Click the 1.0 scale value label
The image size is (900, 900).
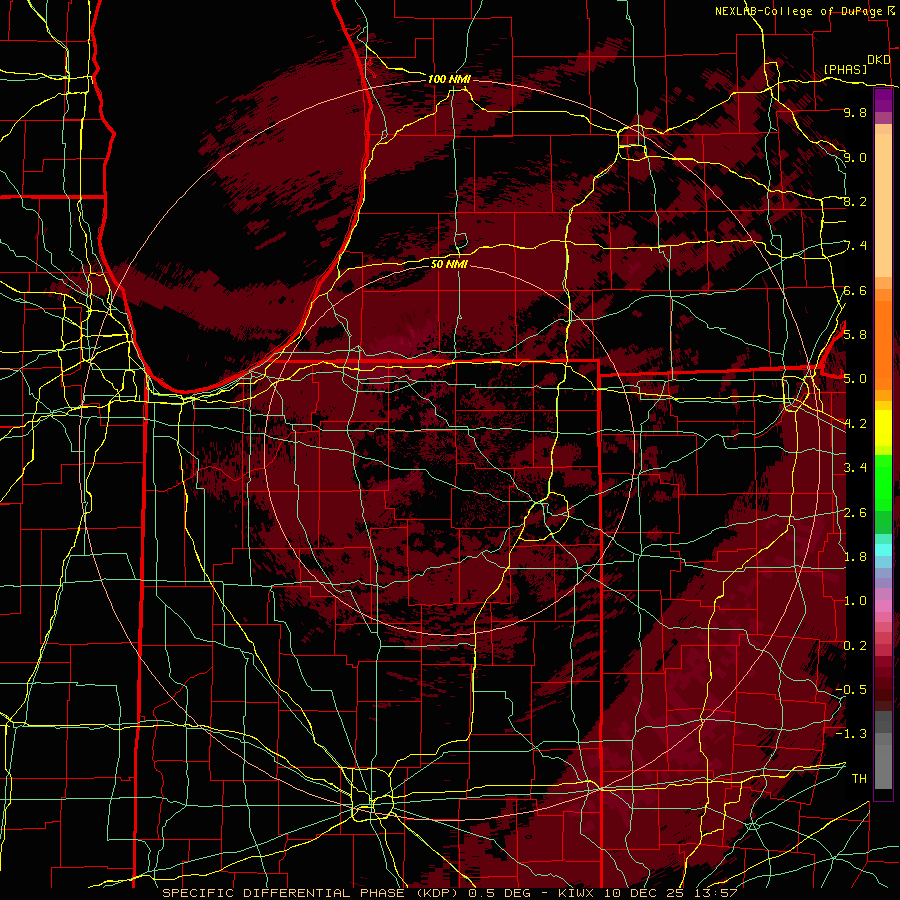(855, 600)
